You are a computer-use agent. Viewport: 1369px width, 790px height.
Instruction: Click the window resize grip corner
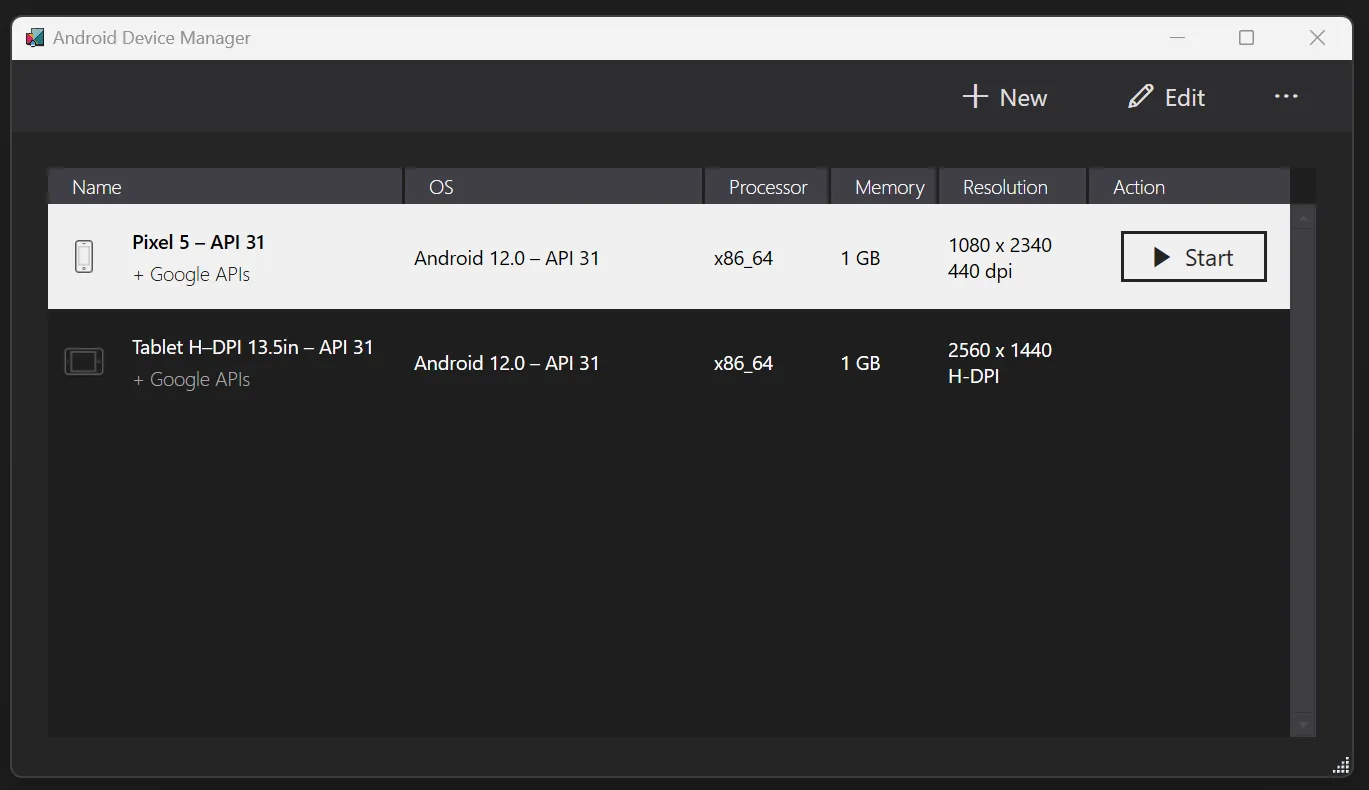(x=1342, y=766)
